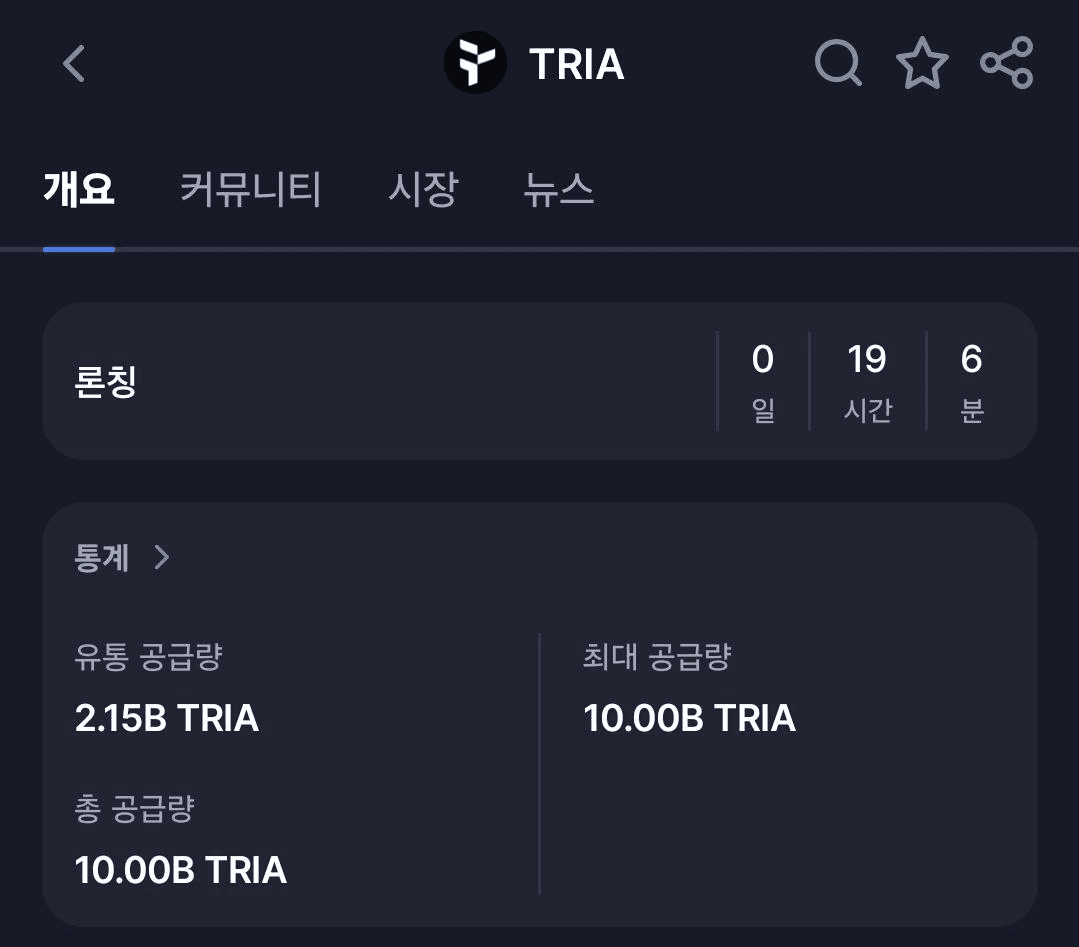Expand the 통계 chevron arrow
The height and width of the screenshot is (947, 1079).
tap(162, 557)
